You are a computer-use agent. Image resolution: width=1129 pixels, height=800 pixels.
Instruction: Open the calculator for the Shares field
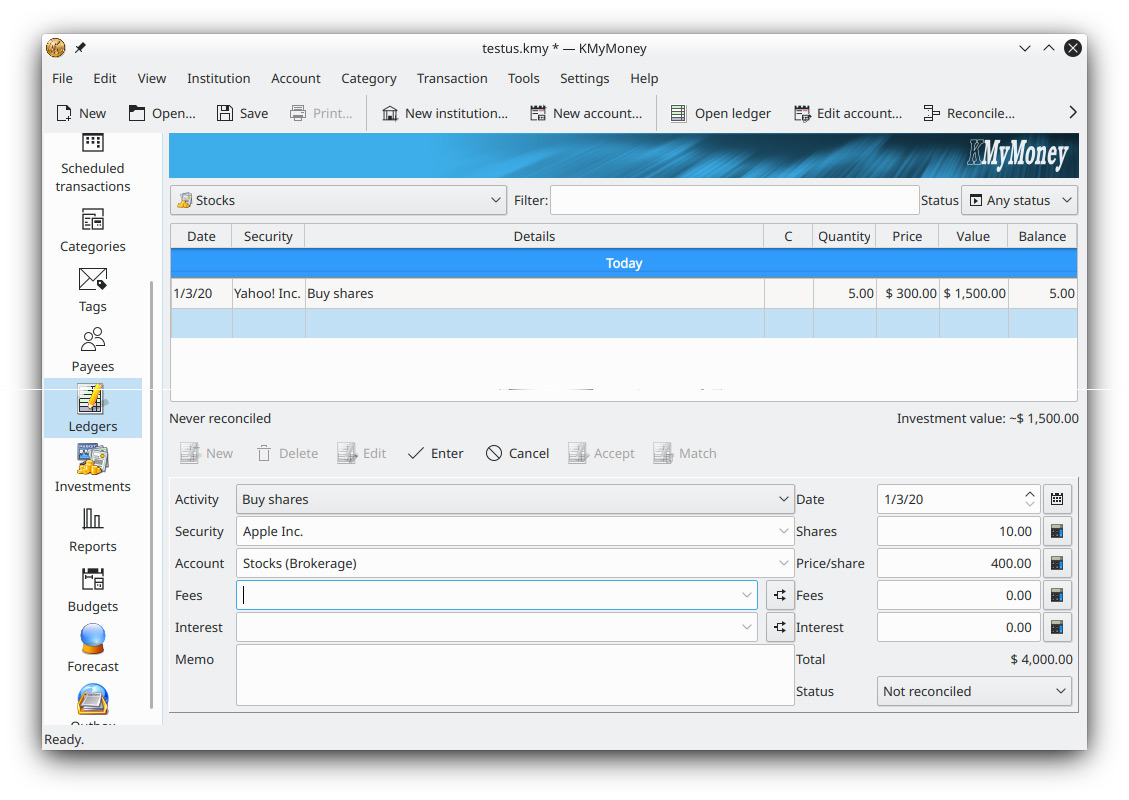[x=1057, y=531]
